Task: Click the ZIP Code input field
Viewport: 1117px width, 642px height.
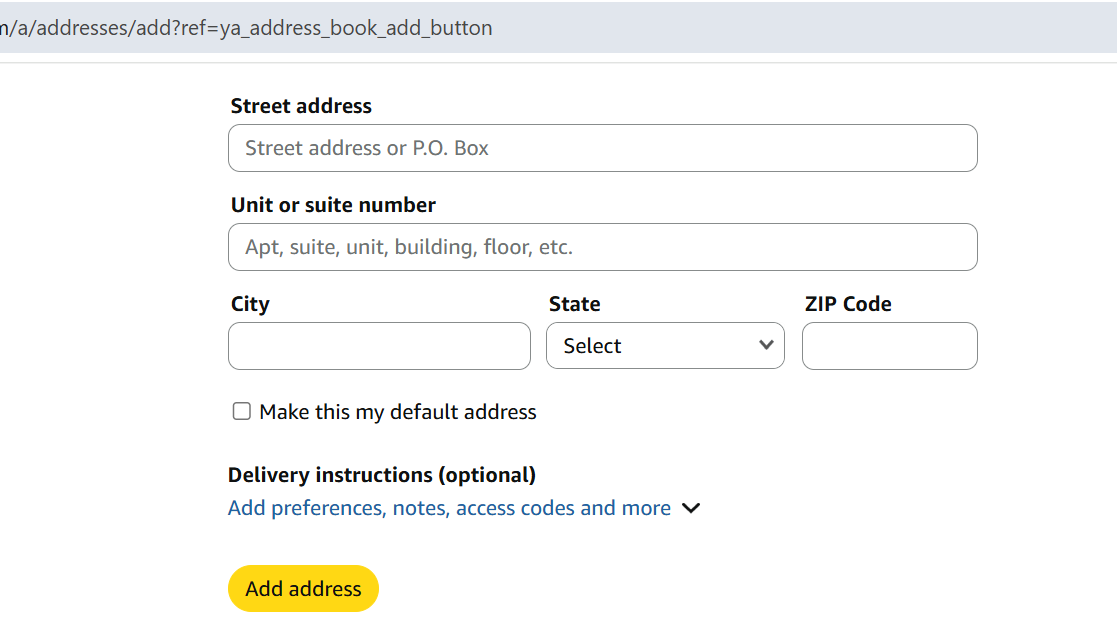Action: [x=890, y=346]
